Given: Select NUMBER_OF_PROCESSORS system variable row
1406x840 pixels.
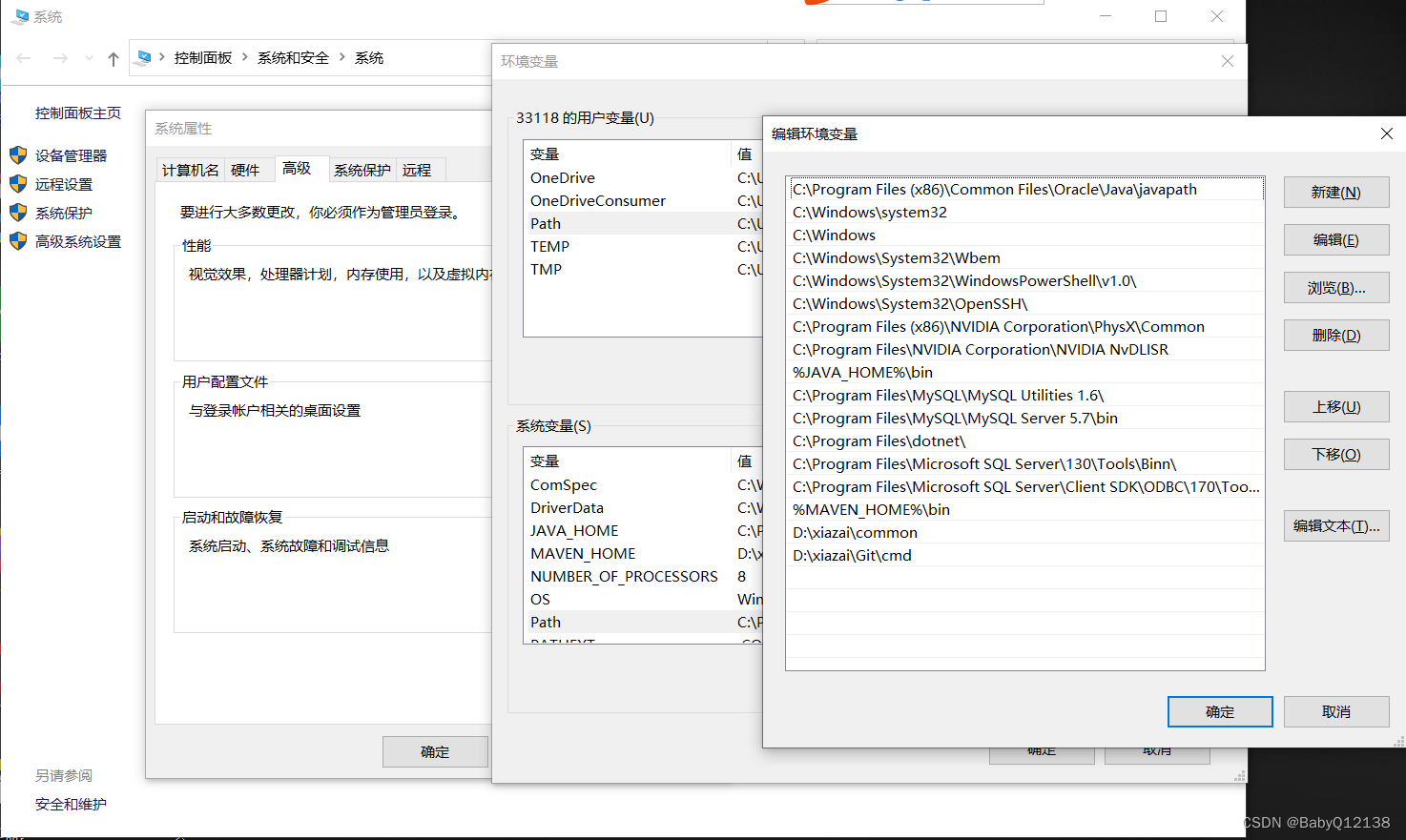Looking at the screenshot, I should pyautogui.click(x=644, y=576).
